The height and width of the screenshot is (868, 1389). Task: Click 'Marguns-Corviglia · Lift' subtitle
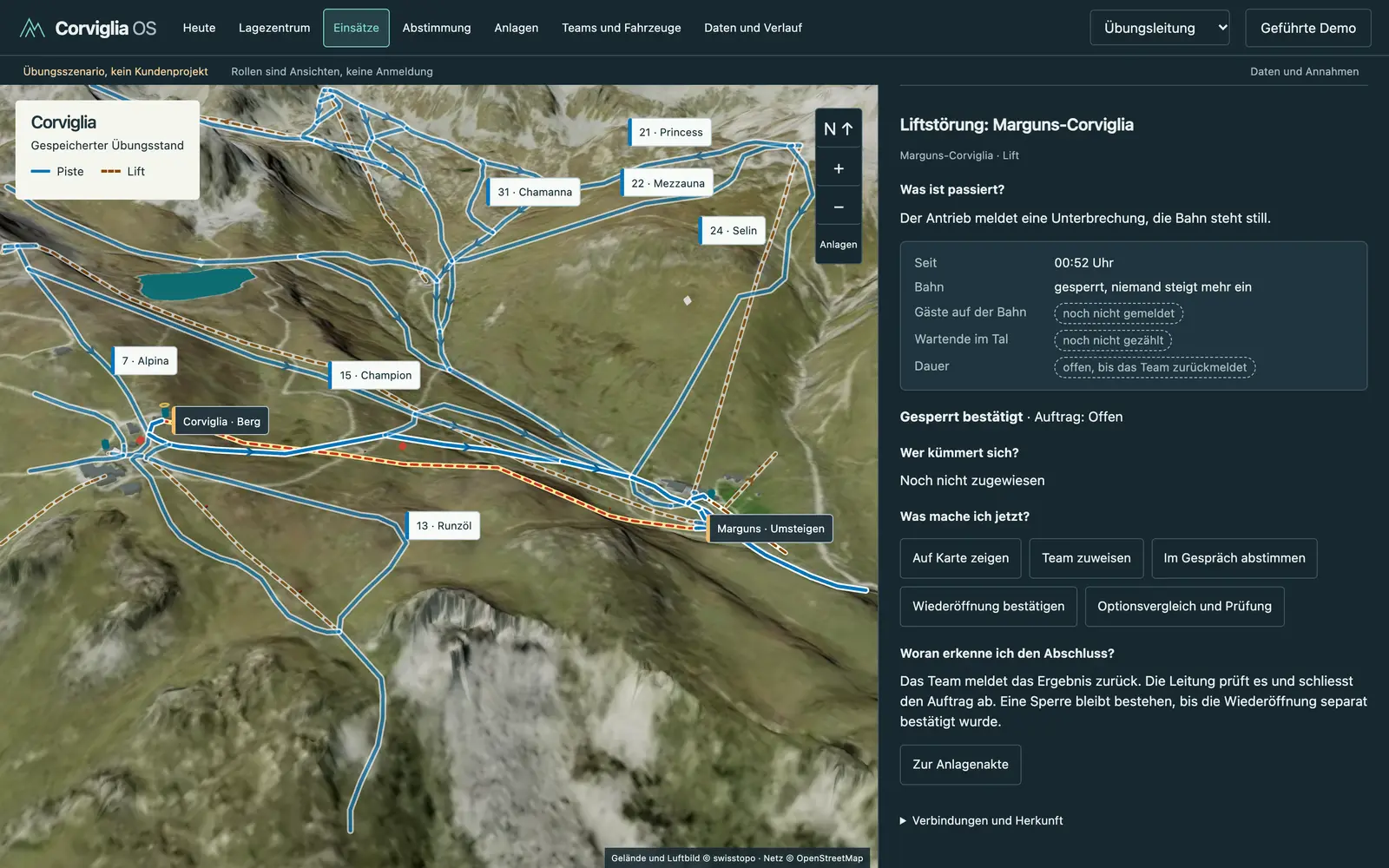(959, 155)
